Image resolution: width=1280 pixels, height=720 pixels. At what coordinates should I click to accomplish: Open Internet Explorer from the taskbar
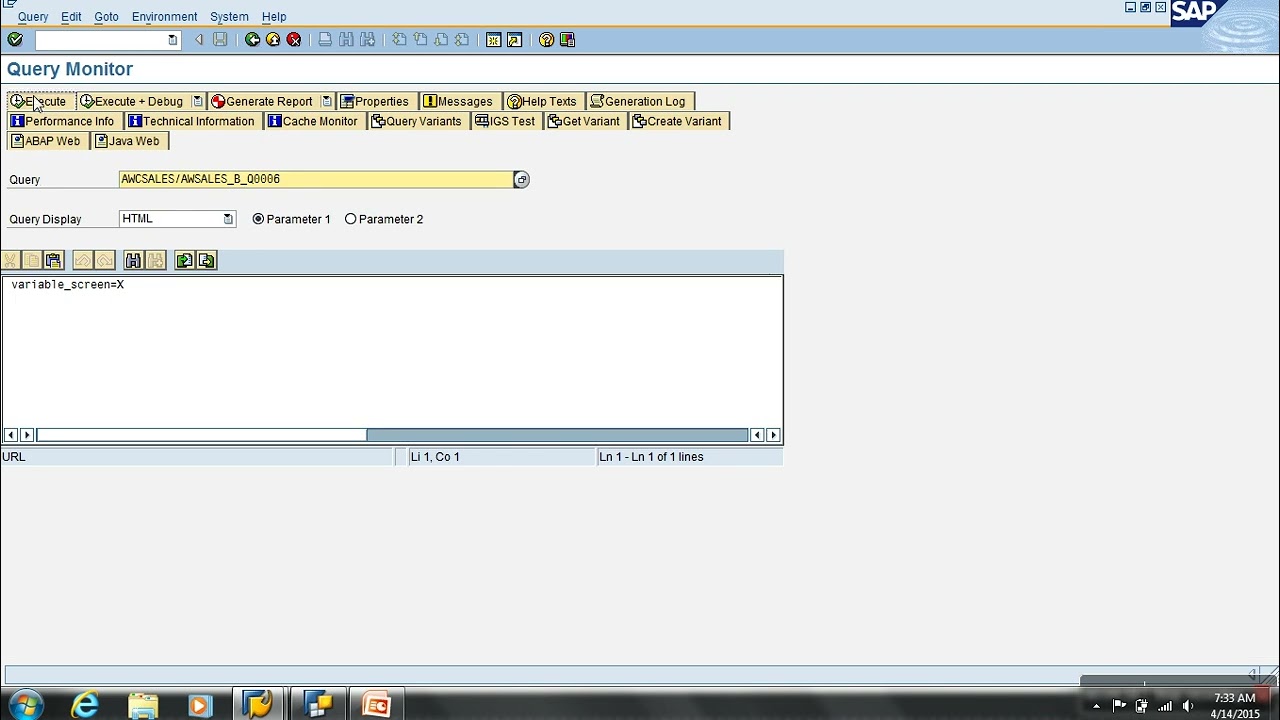point(85,705)
